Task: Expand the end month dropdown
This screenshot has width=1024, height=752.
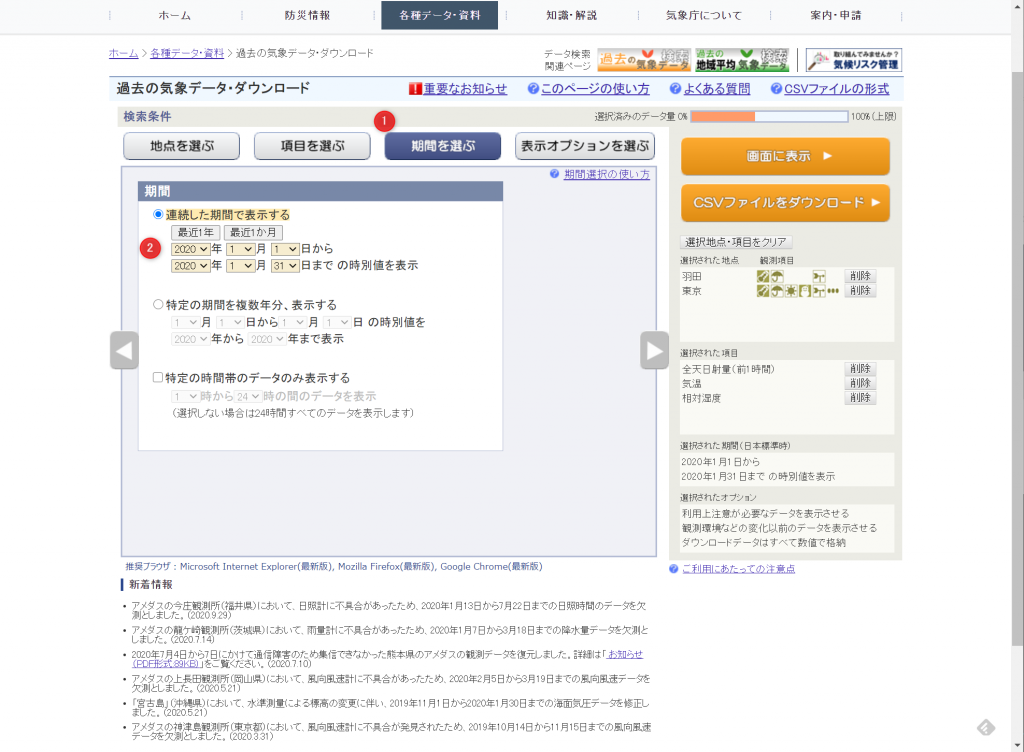Action: tap(240, 266)
